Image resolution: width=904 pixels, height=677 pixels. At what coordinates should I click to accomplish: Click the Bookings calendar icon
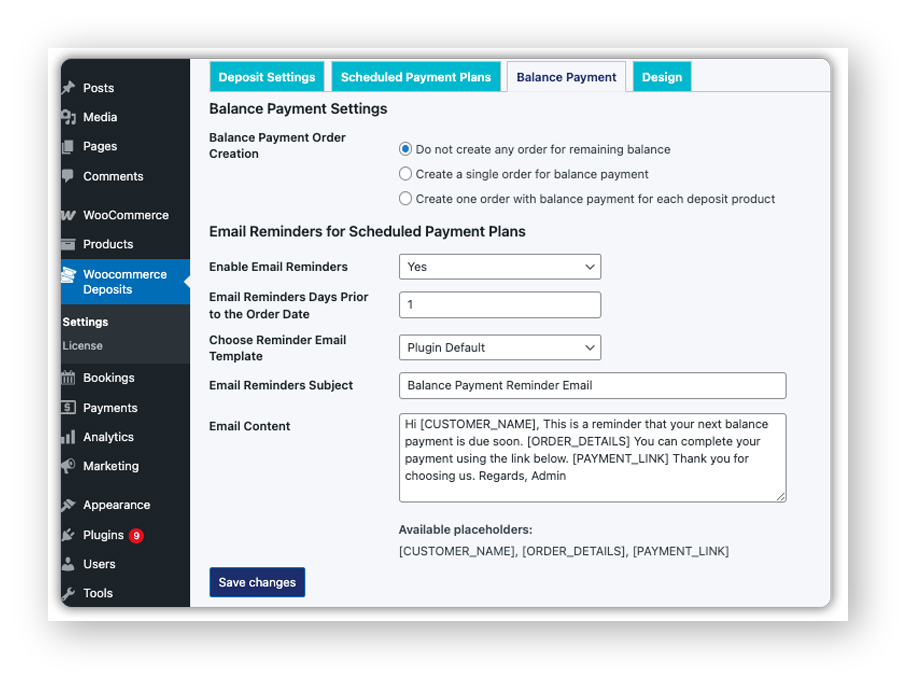point(68,378)
